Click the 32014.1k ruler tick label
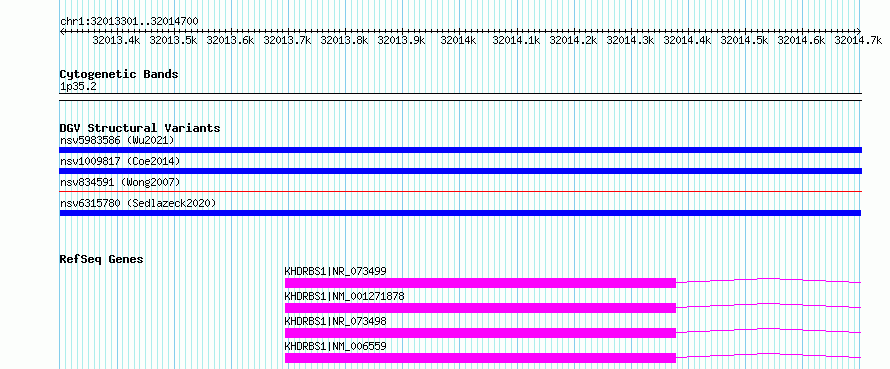 (516, 40)
